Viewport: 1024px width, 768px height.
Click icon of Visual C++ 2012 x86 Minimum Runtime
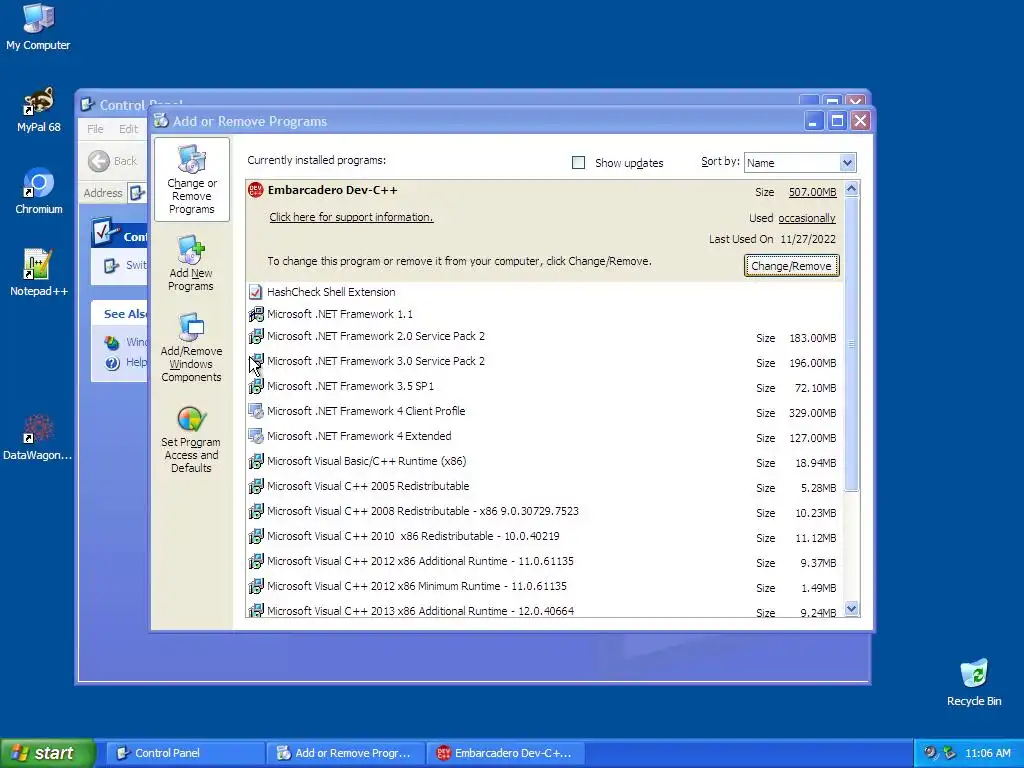[x=256, y=586]
